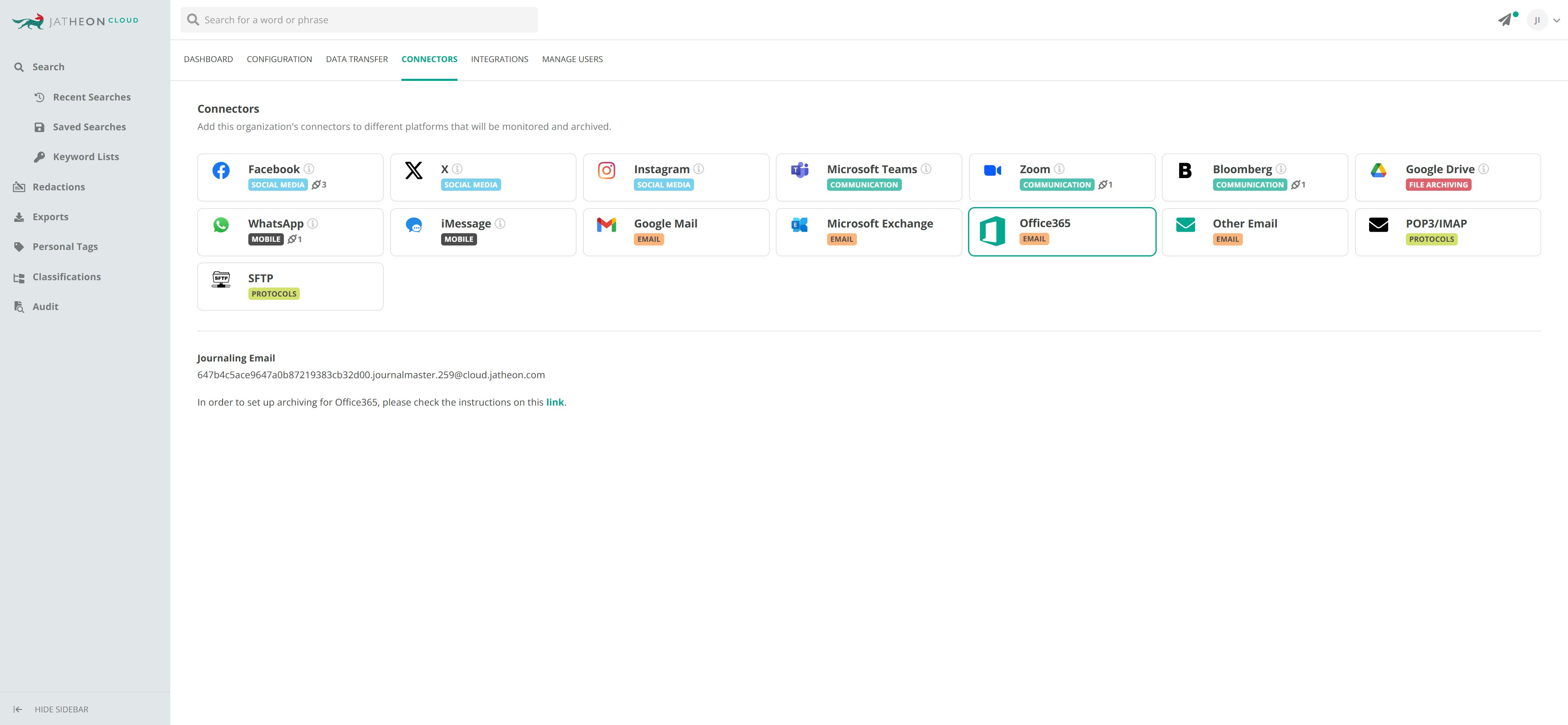This screenshot has height=725, width=1568.
Task: Click the X connector logo
Action: [414, 170]
